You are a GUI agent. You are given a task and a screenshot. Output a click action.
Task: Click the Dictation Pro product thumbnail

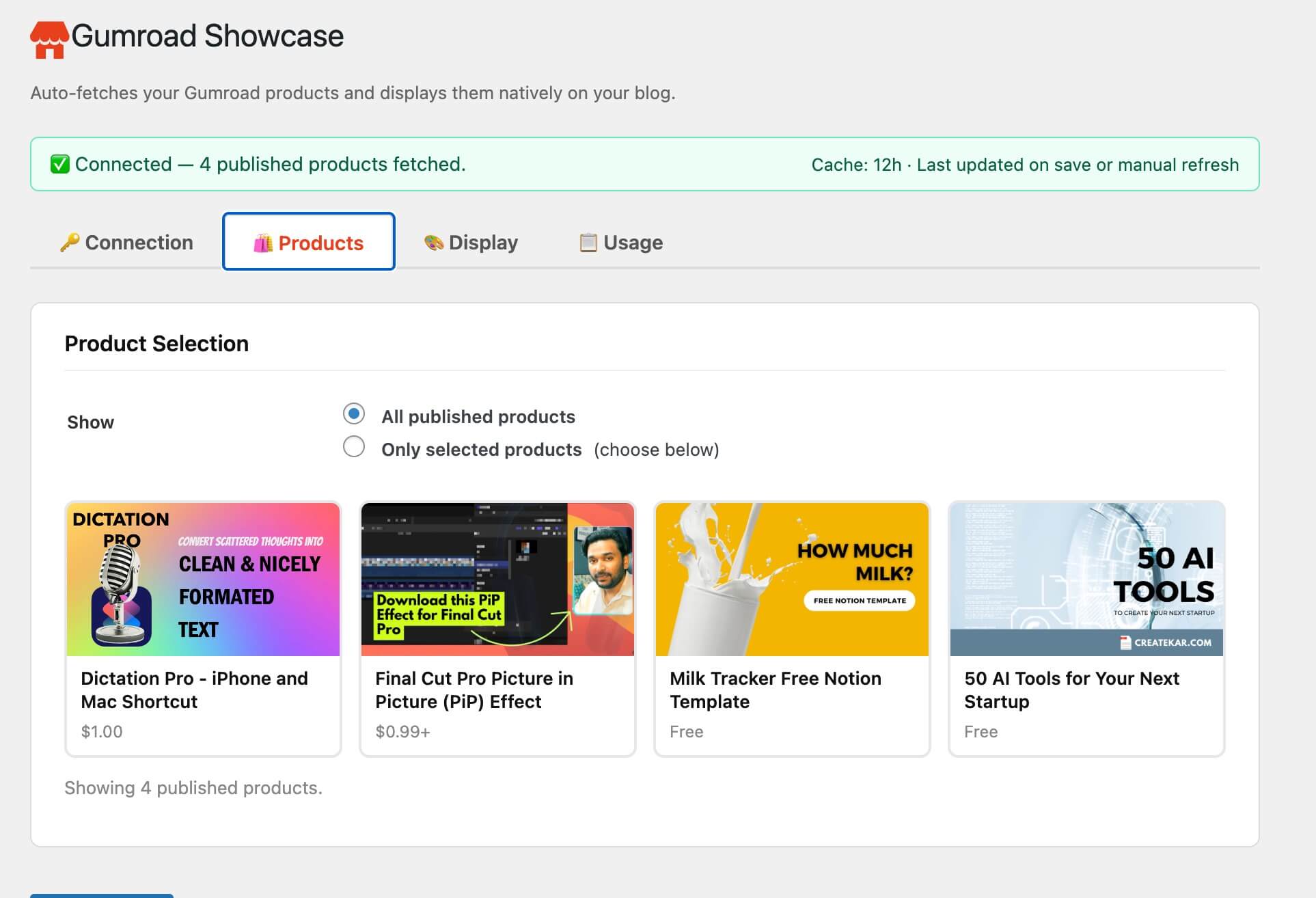tap(204, 580)
